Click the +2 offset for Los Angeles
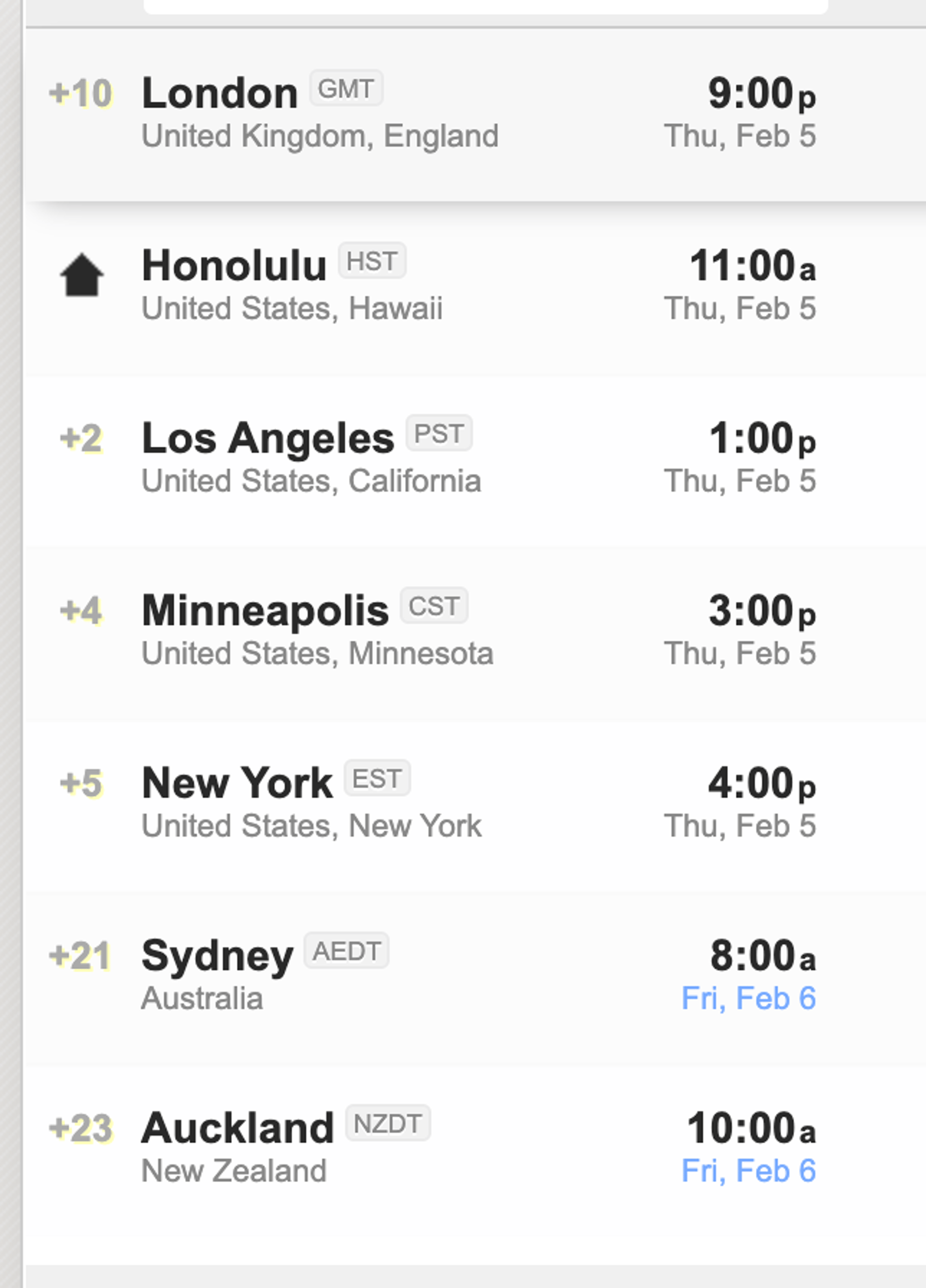This screenshot has height=1288, width=926. [82, 438]
